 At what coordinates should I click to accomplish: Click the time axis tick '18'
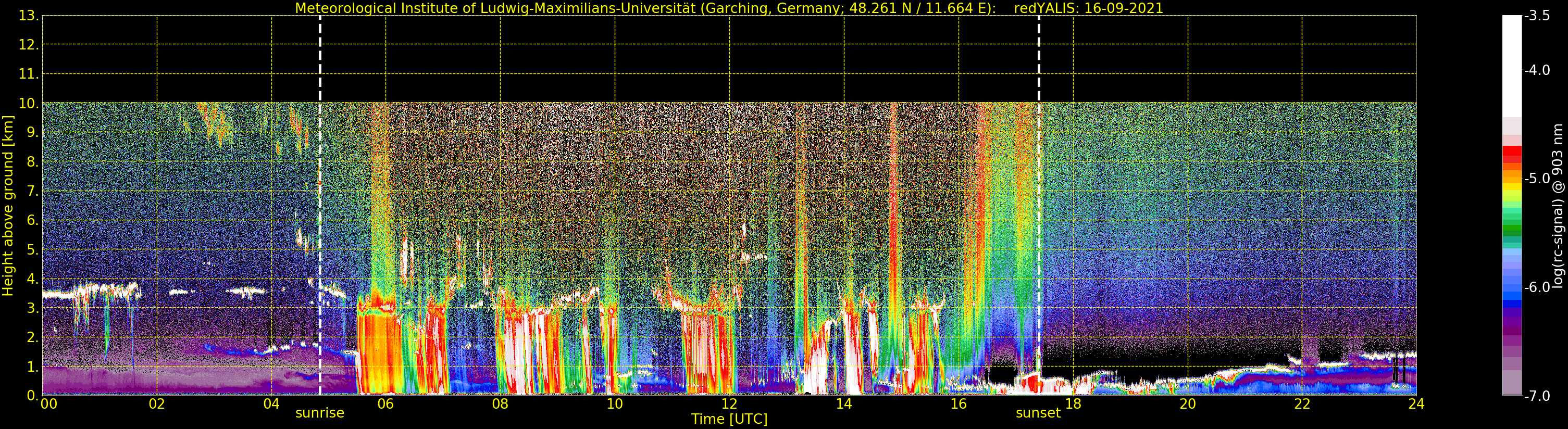[x=1073, y=404]
